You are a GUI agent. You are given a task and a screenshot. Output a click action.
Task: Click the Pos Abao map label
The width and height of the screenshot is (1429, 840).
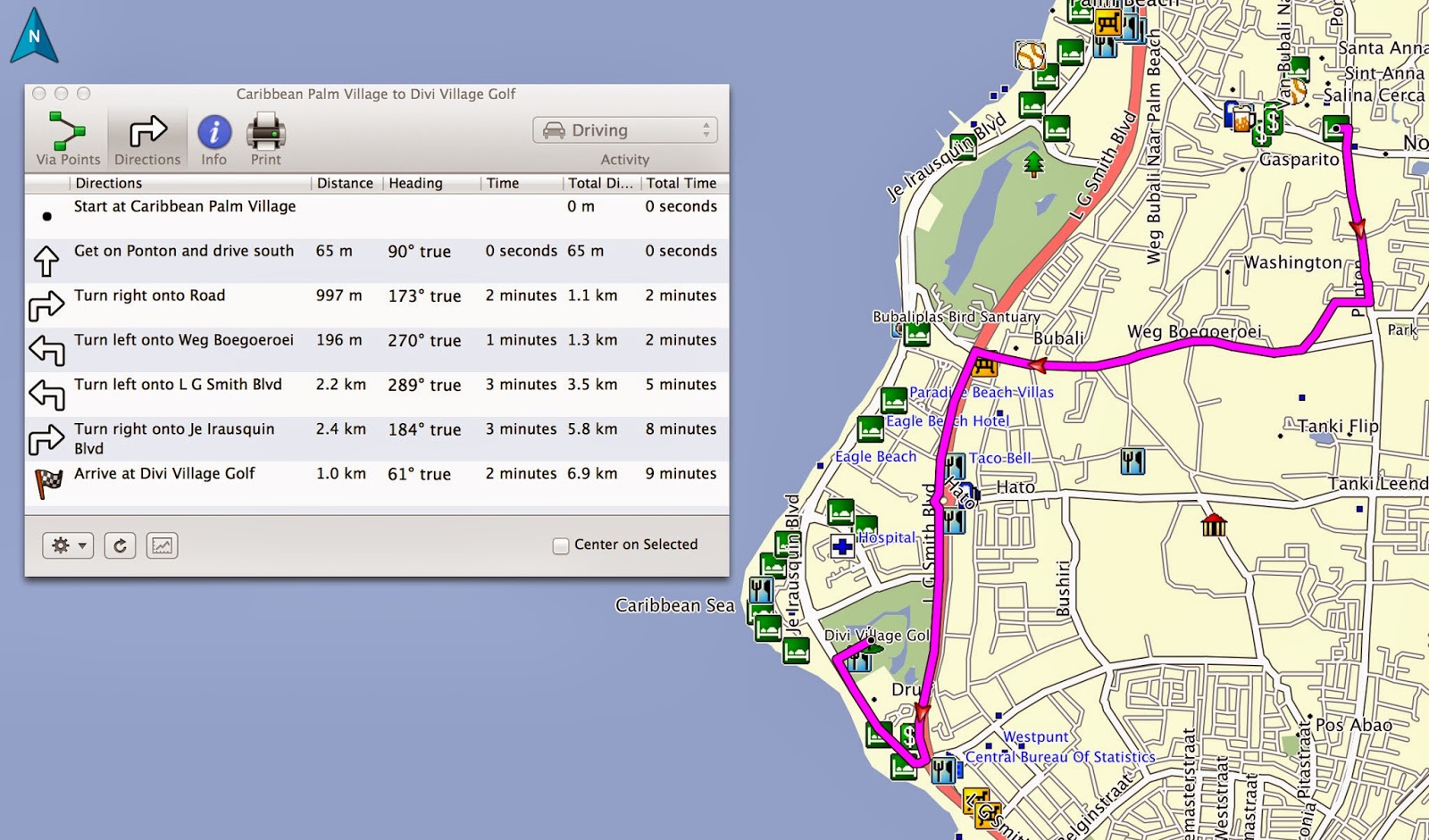(x=1354, y=725)
